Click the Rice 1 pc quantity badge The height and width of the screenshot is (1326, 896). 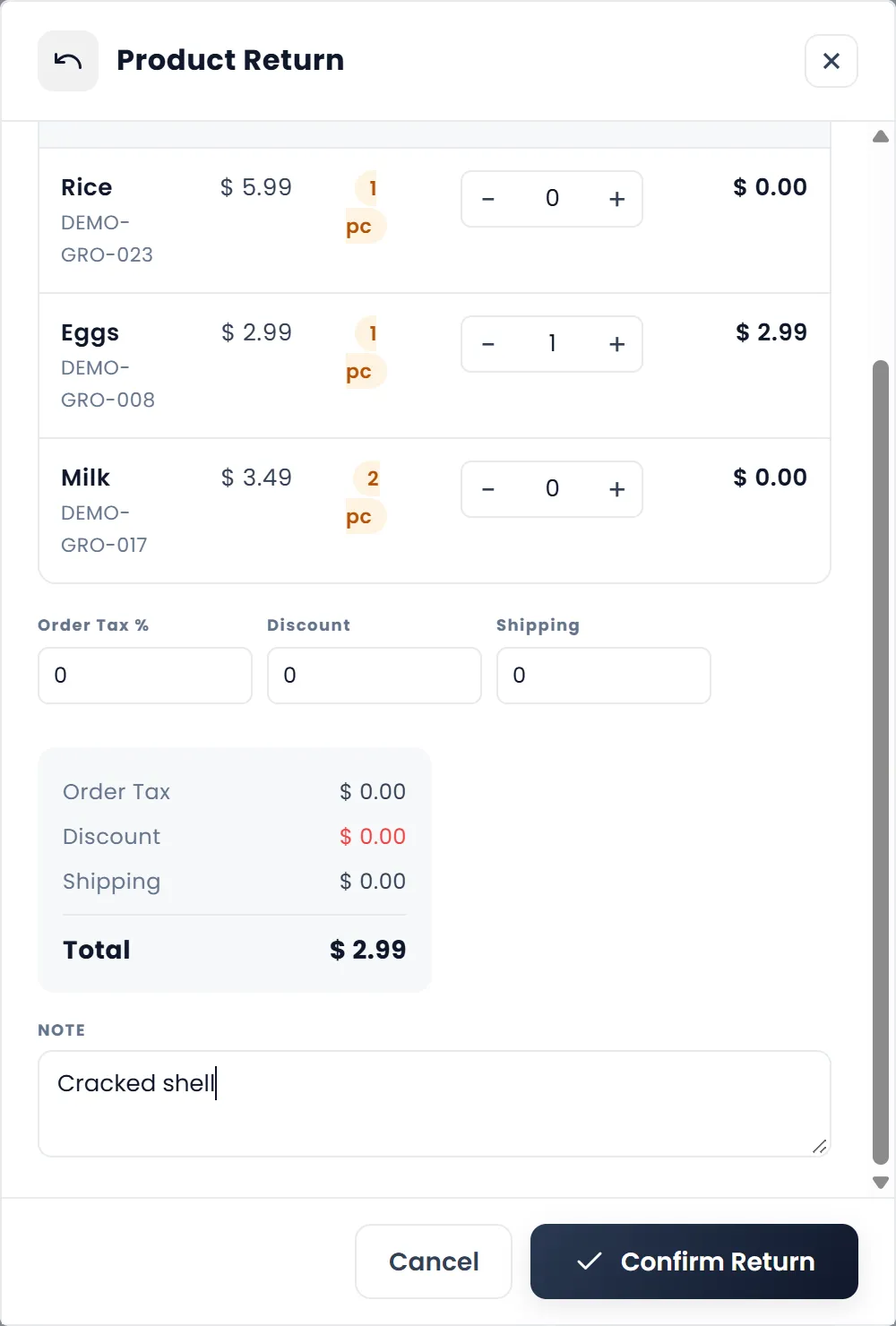click(366, 207)
